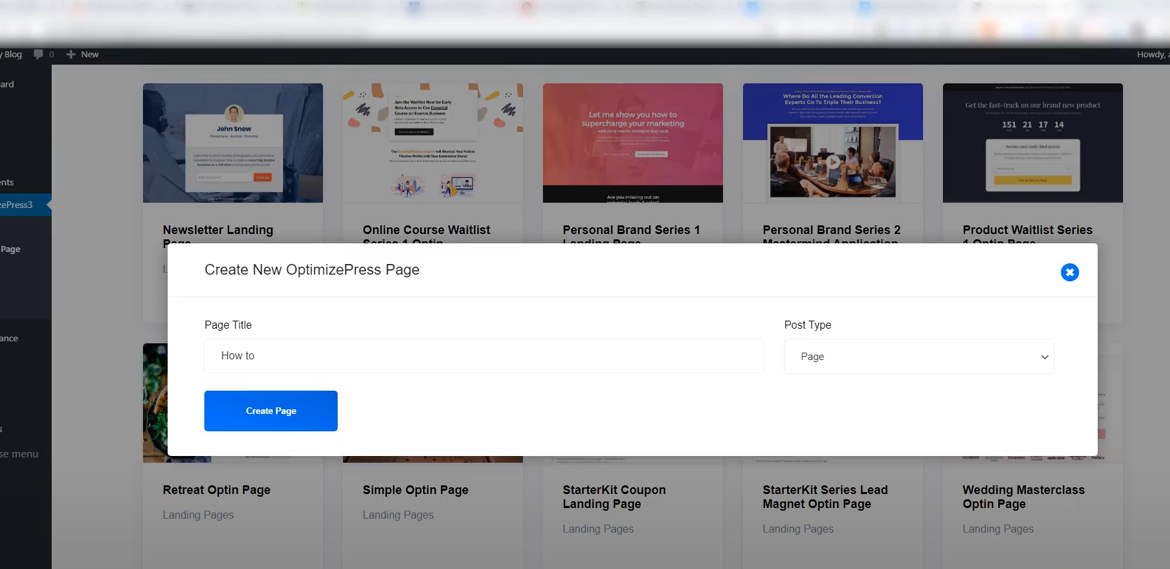The height and width of the screenshot is (569, 1170).
Task: Click Landing Pages under Simple Optin Page
Action: pyautogui.click(x=398, y=515)
